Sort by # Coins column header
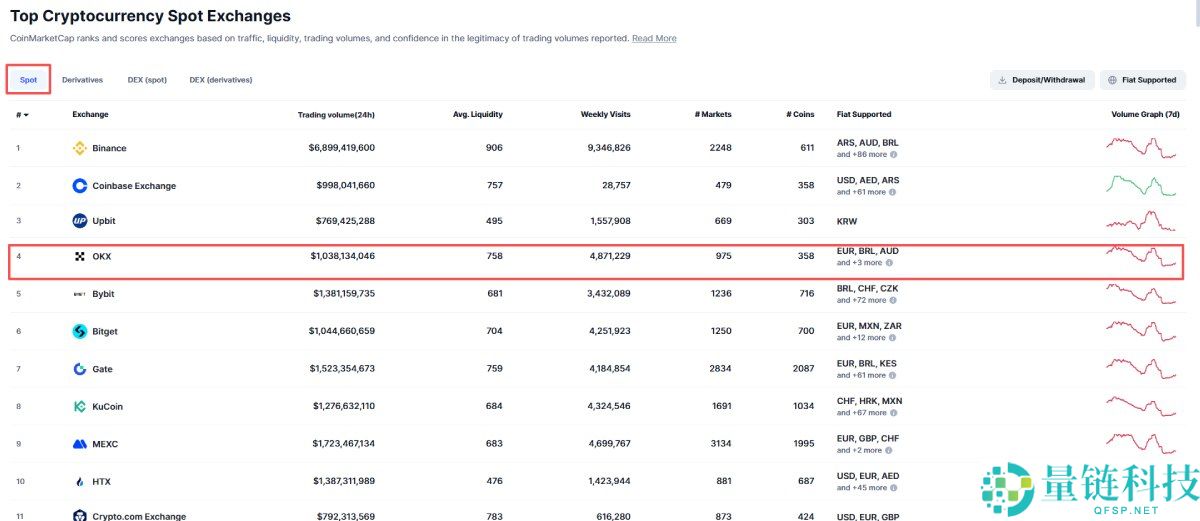Viewport: 1200px width, 521px height. (800, 114)
